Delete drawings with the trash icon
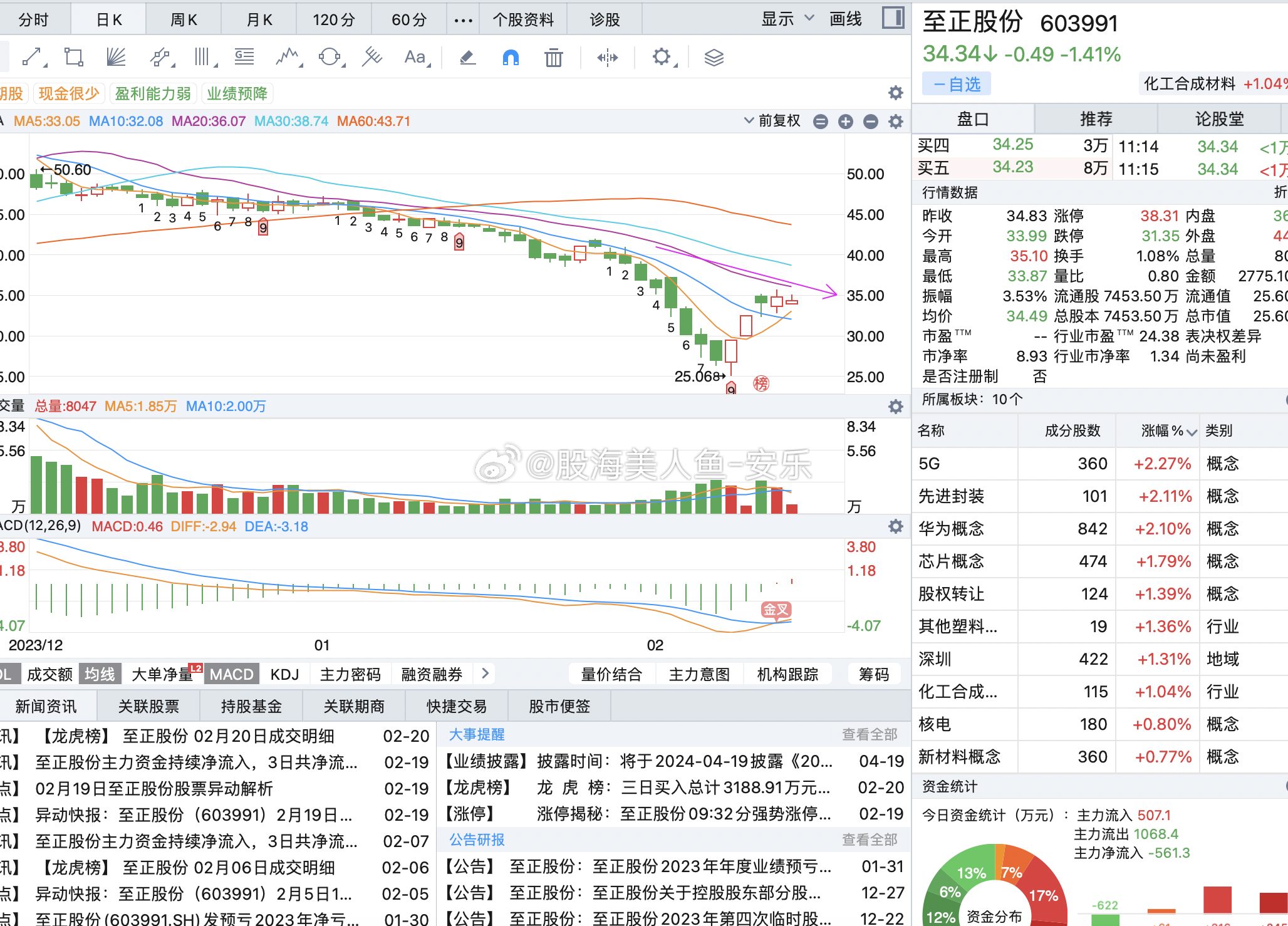 point(553,58)
